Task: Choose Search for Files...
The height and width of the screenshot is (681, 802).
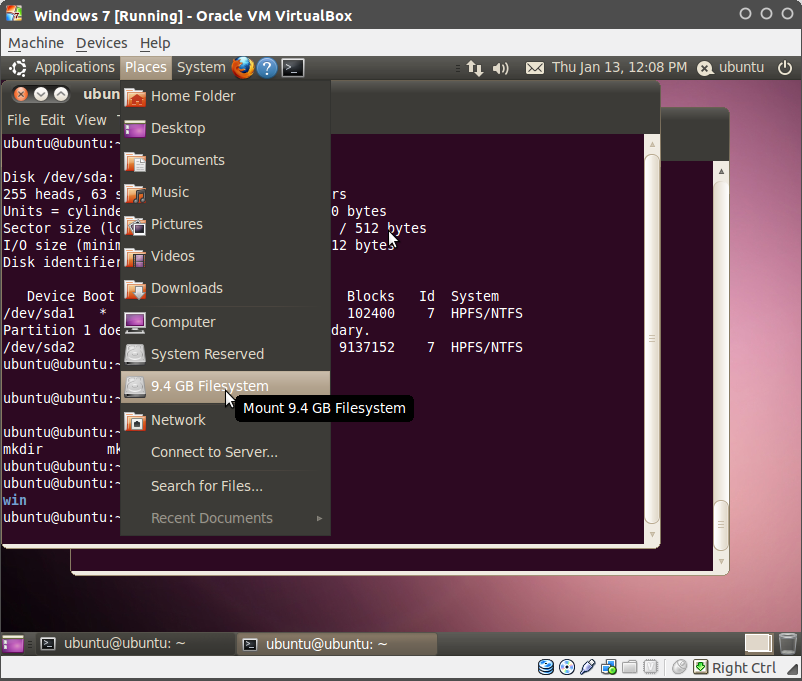Action: (225, 486)
